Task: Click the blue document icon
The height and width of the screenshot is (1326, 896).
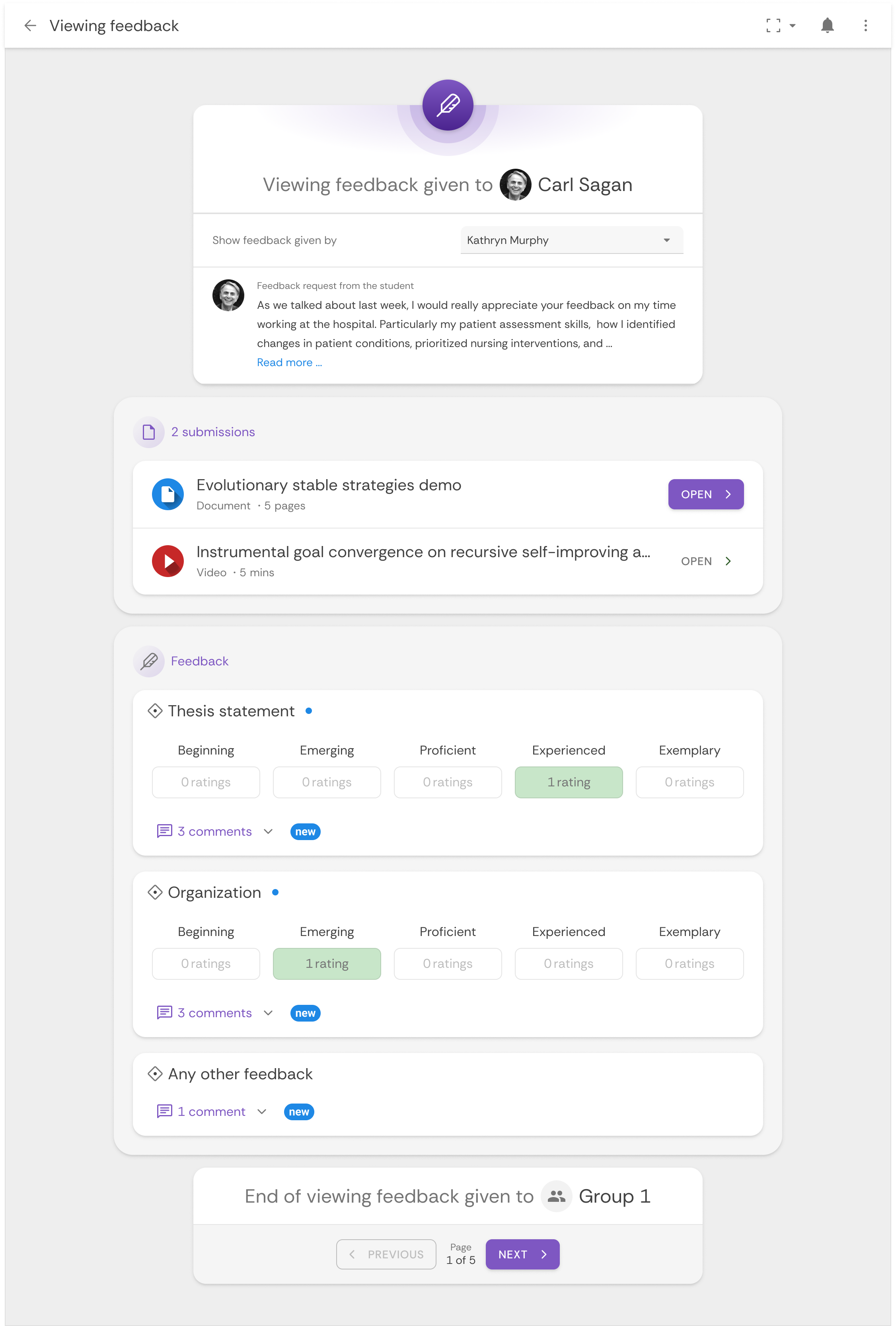Action: pyautogui.click(x=168, y=494)
